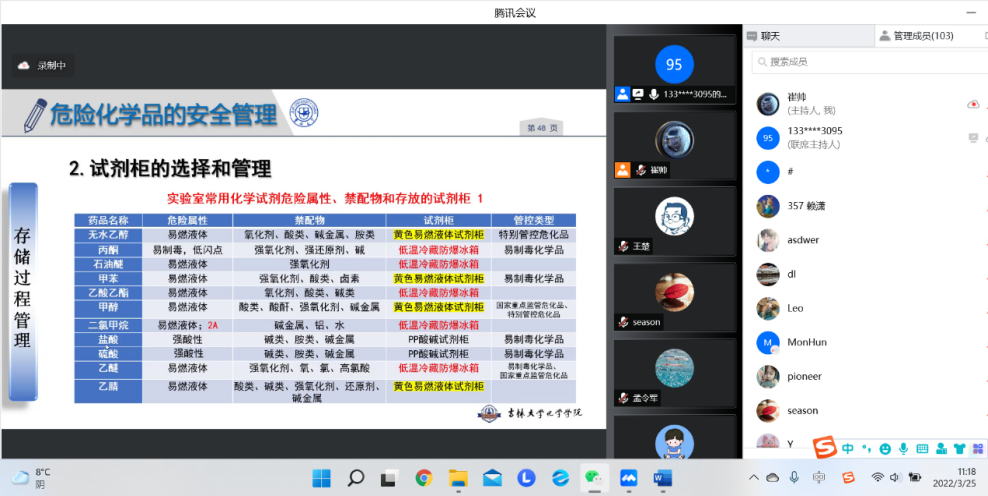Select member MonHun in the member list

804,342
